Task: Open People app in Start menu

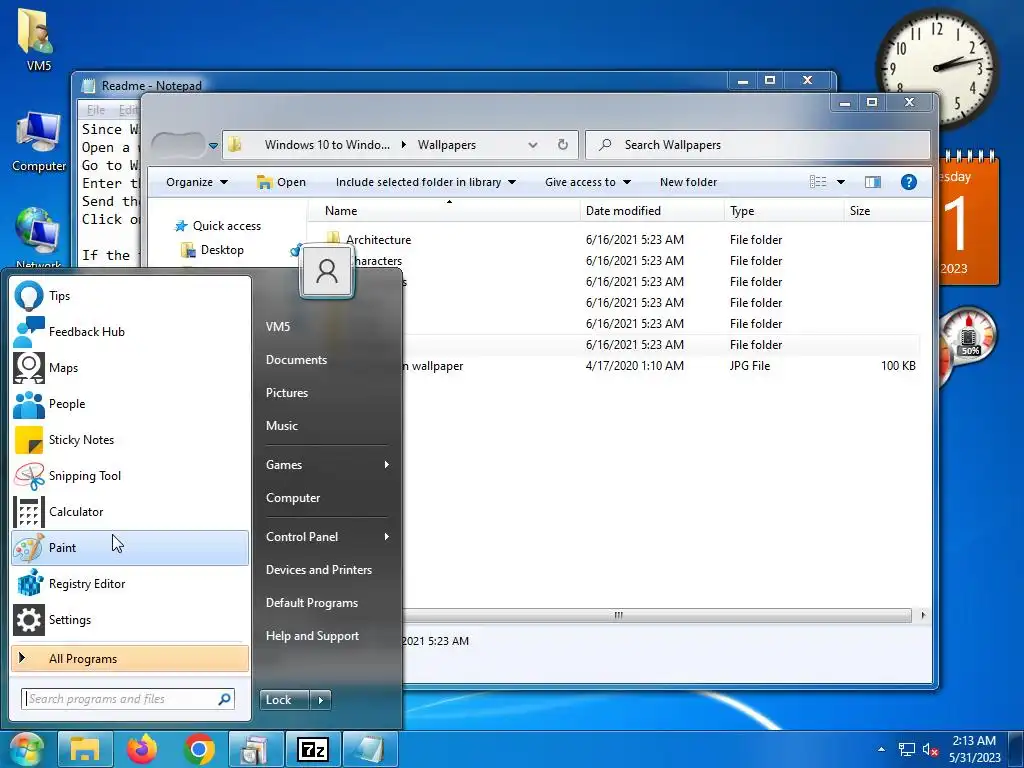Action: [129, 404]
